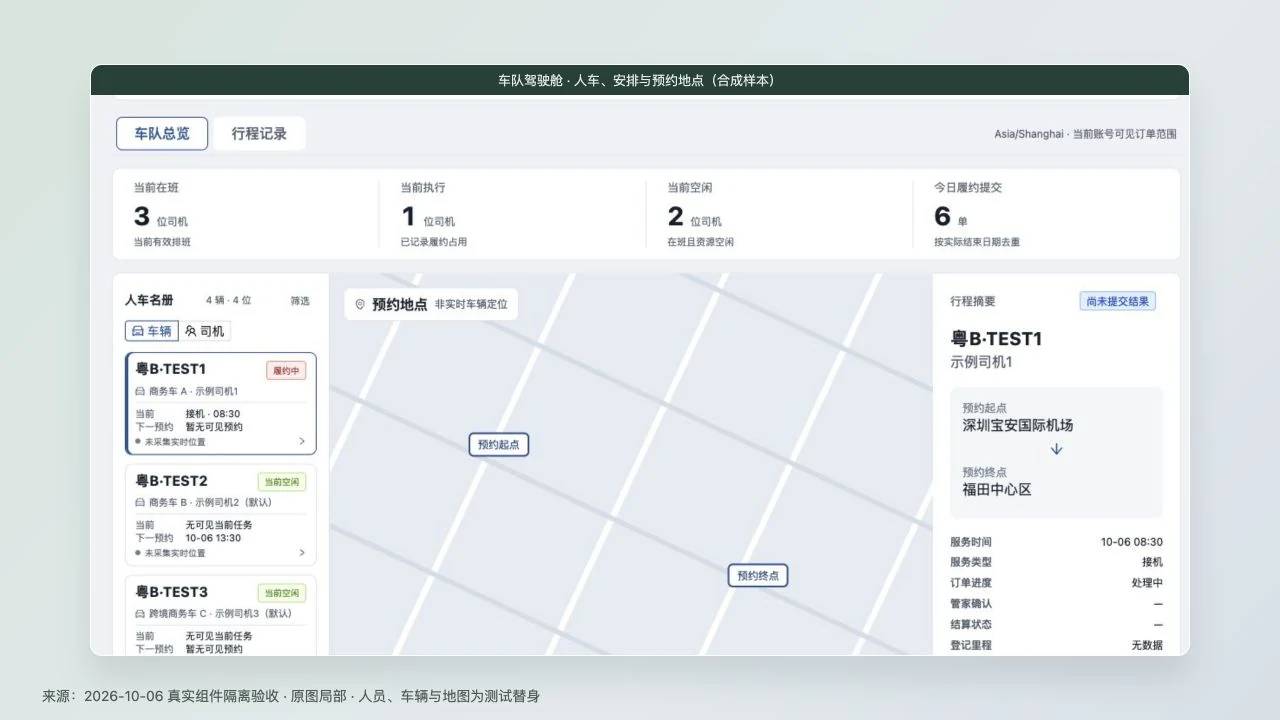Image resolution: width=1280 pixels, height=720 pixels.
Task: Select the 车辆 roster view
Action: point(150,331)
